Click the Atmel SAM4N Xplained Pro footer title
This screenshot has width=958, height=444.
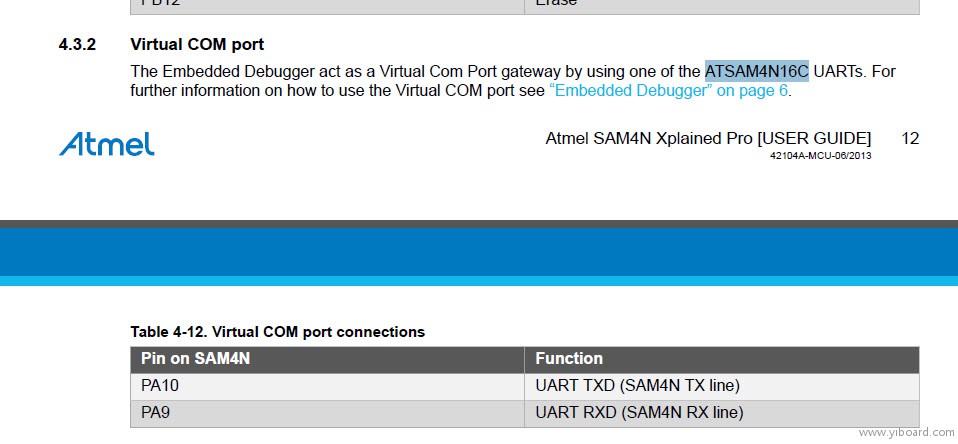(x=708, y=139)
